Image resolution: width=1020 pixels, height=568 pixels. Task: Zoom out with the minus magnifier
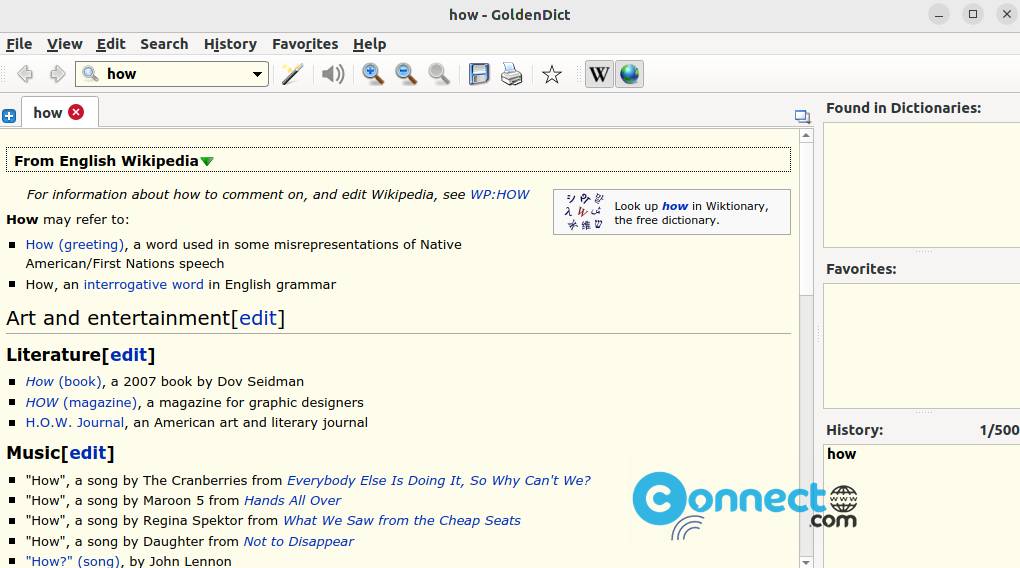coord(406,74)
